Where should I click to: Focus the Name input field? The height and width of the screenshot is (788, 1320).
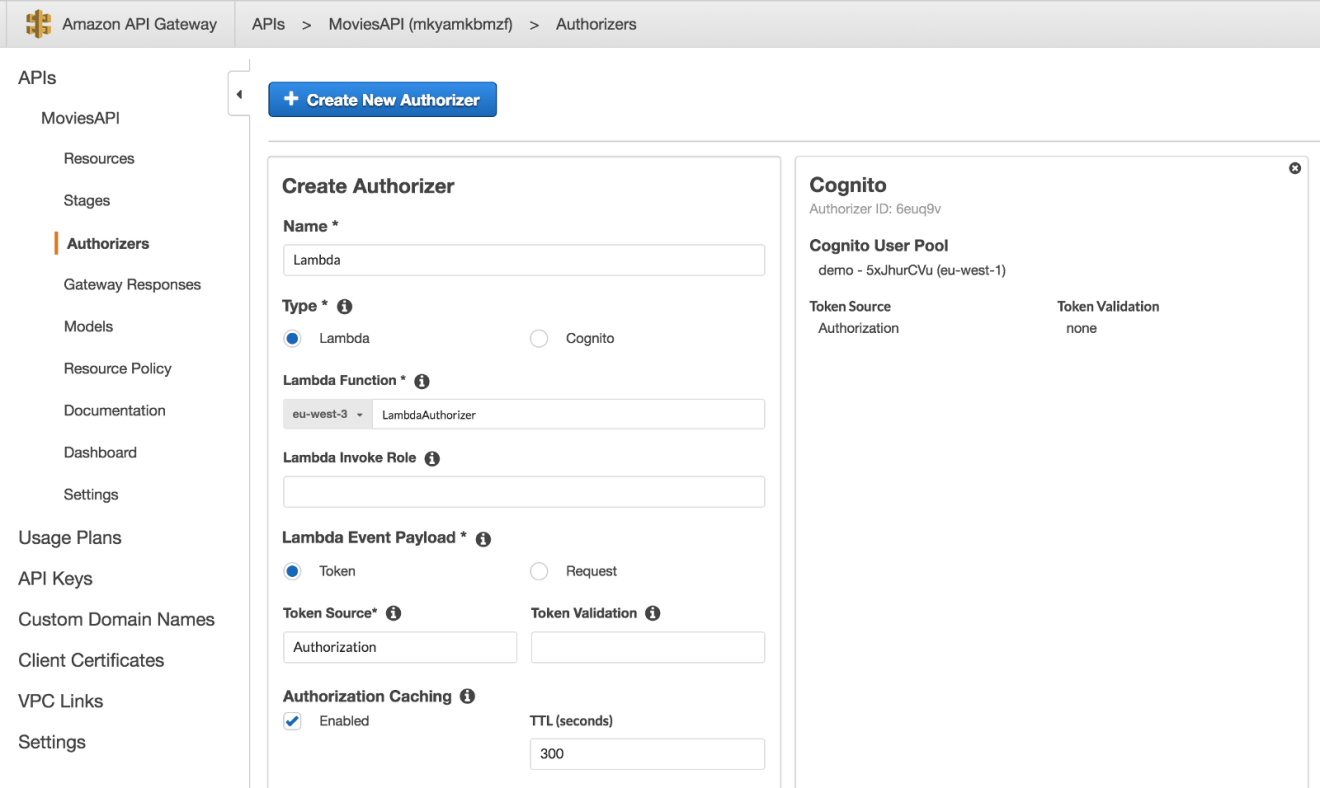[x=524, y=260]
